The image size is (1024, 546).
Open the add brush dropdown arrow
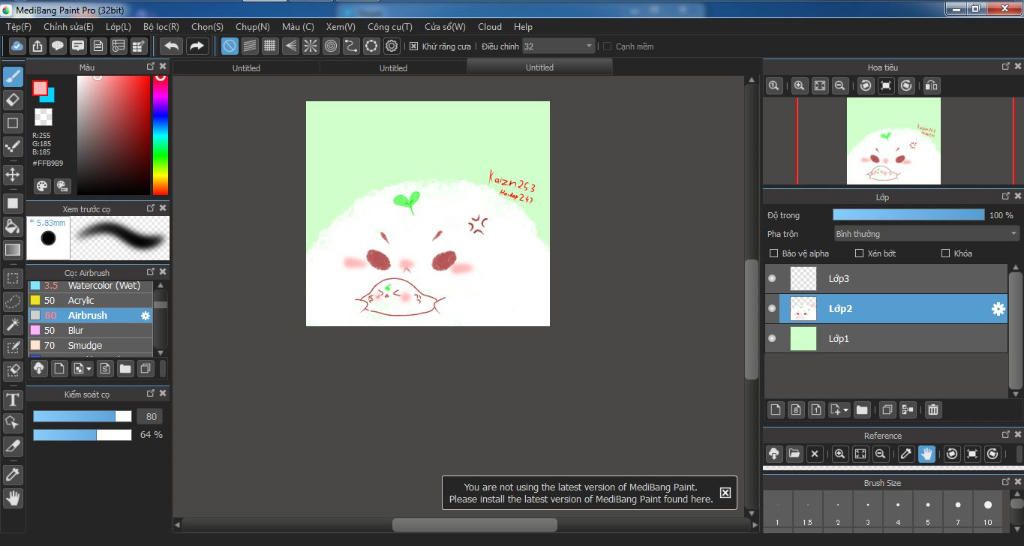(x=89, y=369)
